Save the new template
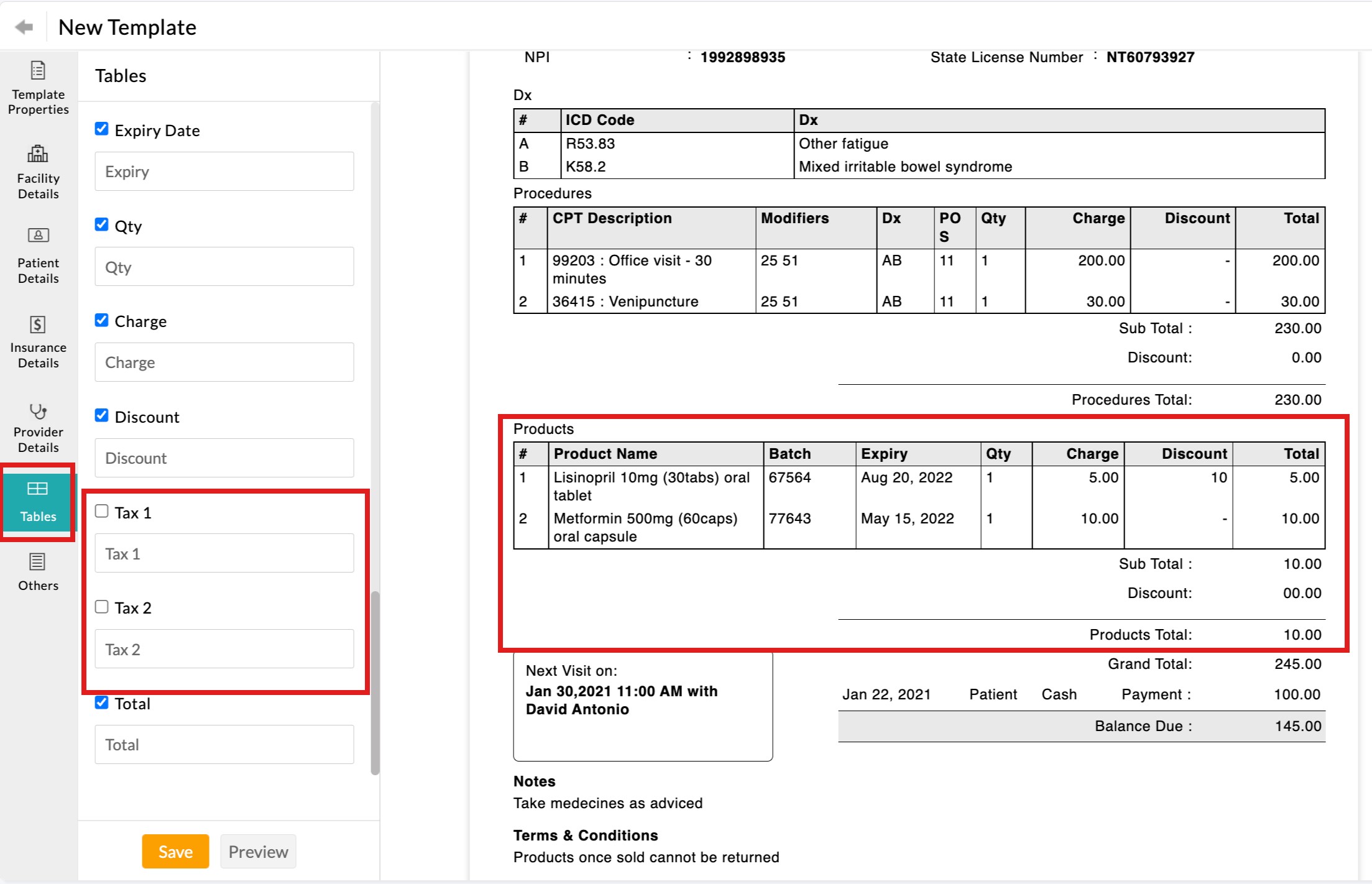Image resolution: width=1372 pixels, height=884 pixels. click(x=175, y=851)
